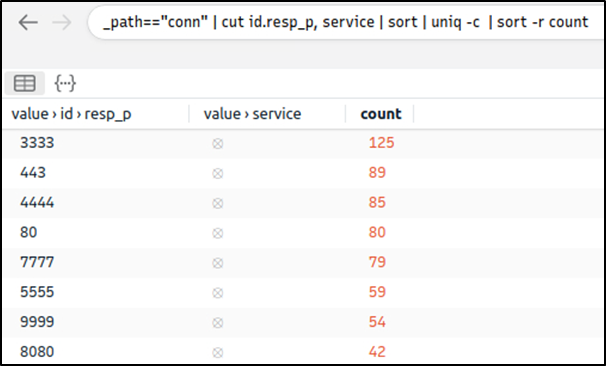Click null service icon in 7777 row

[x=218, y=263]
